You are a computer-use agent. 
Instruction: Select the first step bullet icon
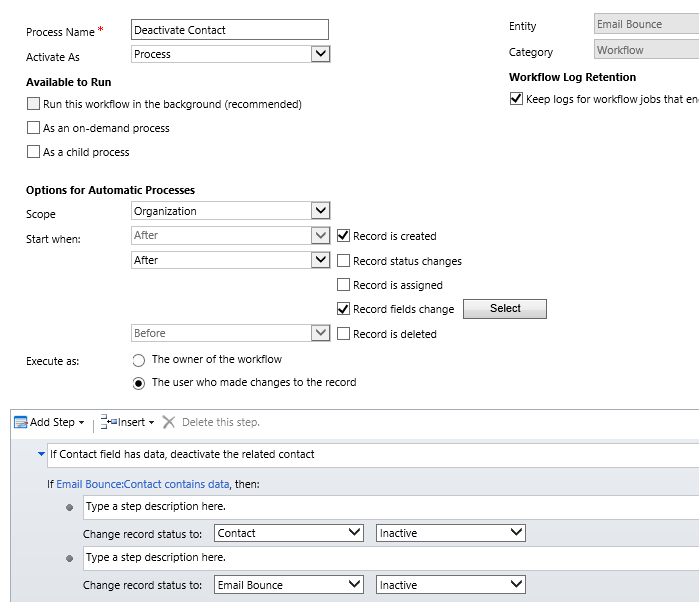69,508
